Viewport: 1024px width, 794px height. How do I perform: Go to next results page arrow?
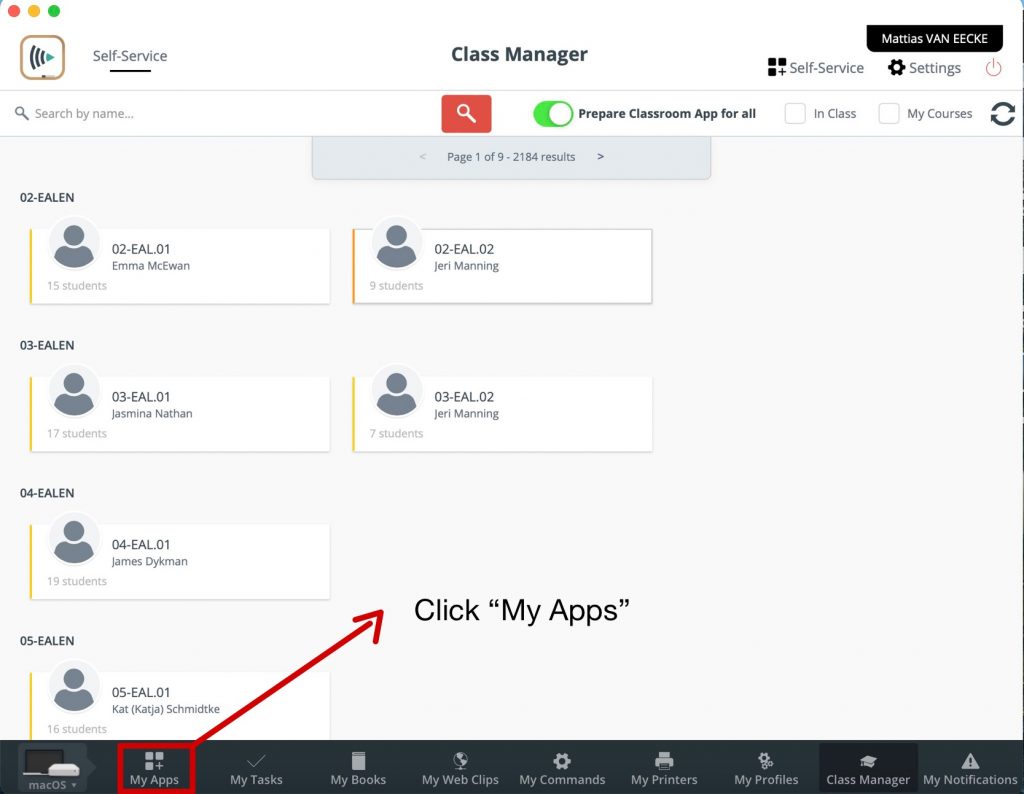[x=600, y=157]
